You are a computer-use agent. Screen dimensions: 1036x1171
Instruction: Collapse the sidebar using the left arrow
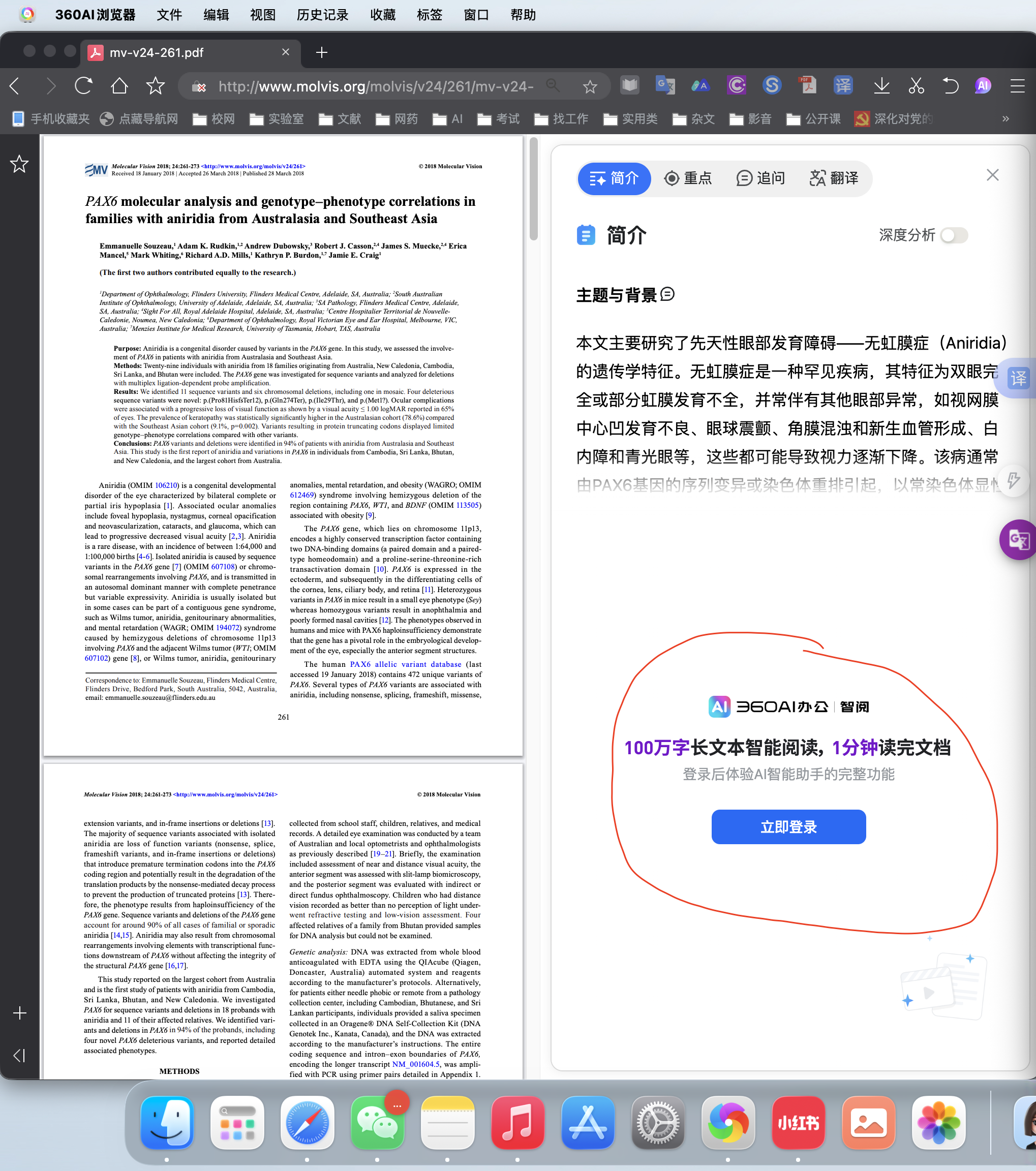click(x=19, y=1055)
